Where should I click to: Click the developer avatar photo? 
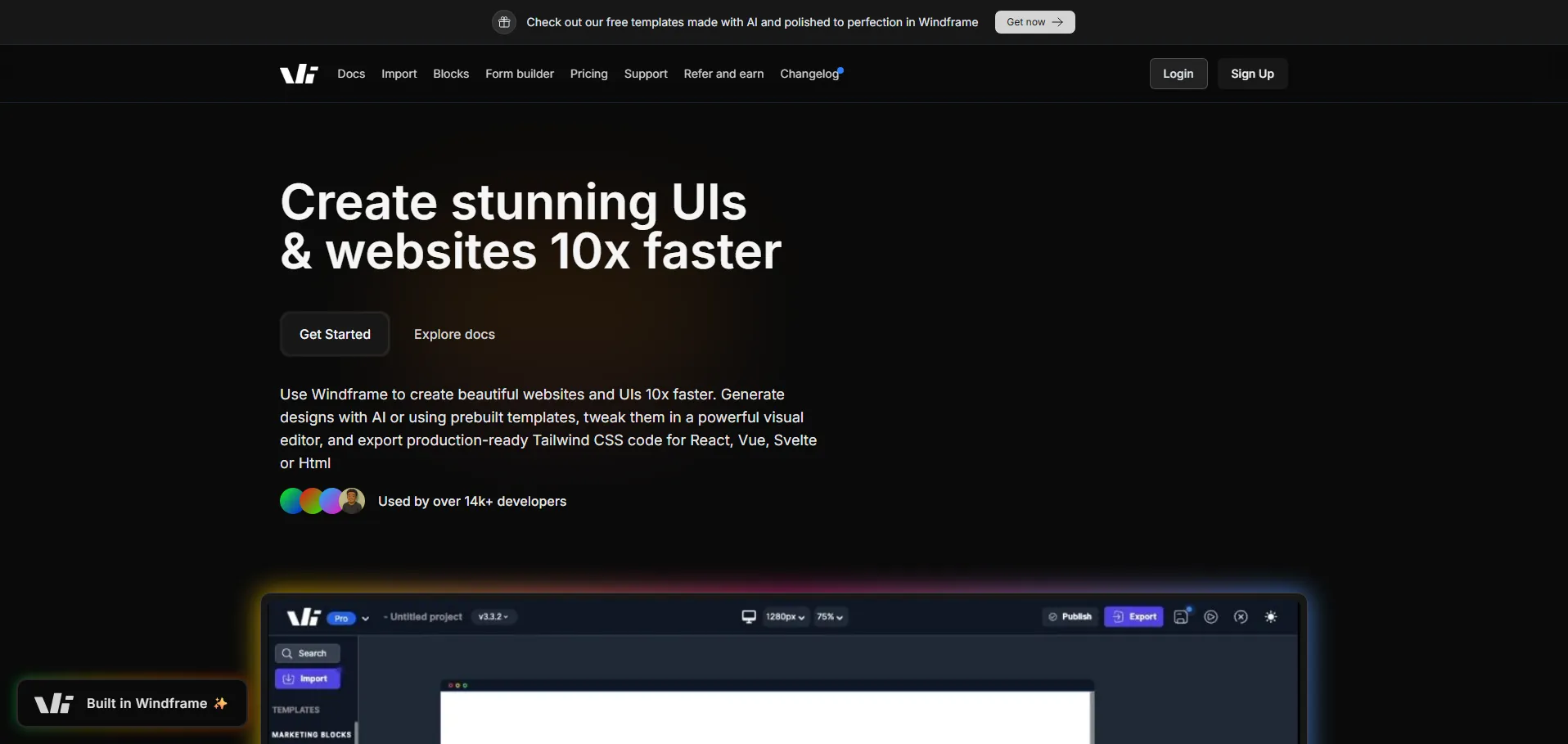tap(352, 501)
